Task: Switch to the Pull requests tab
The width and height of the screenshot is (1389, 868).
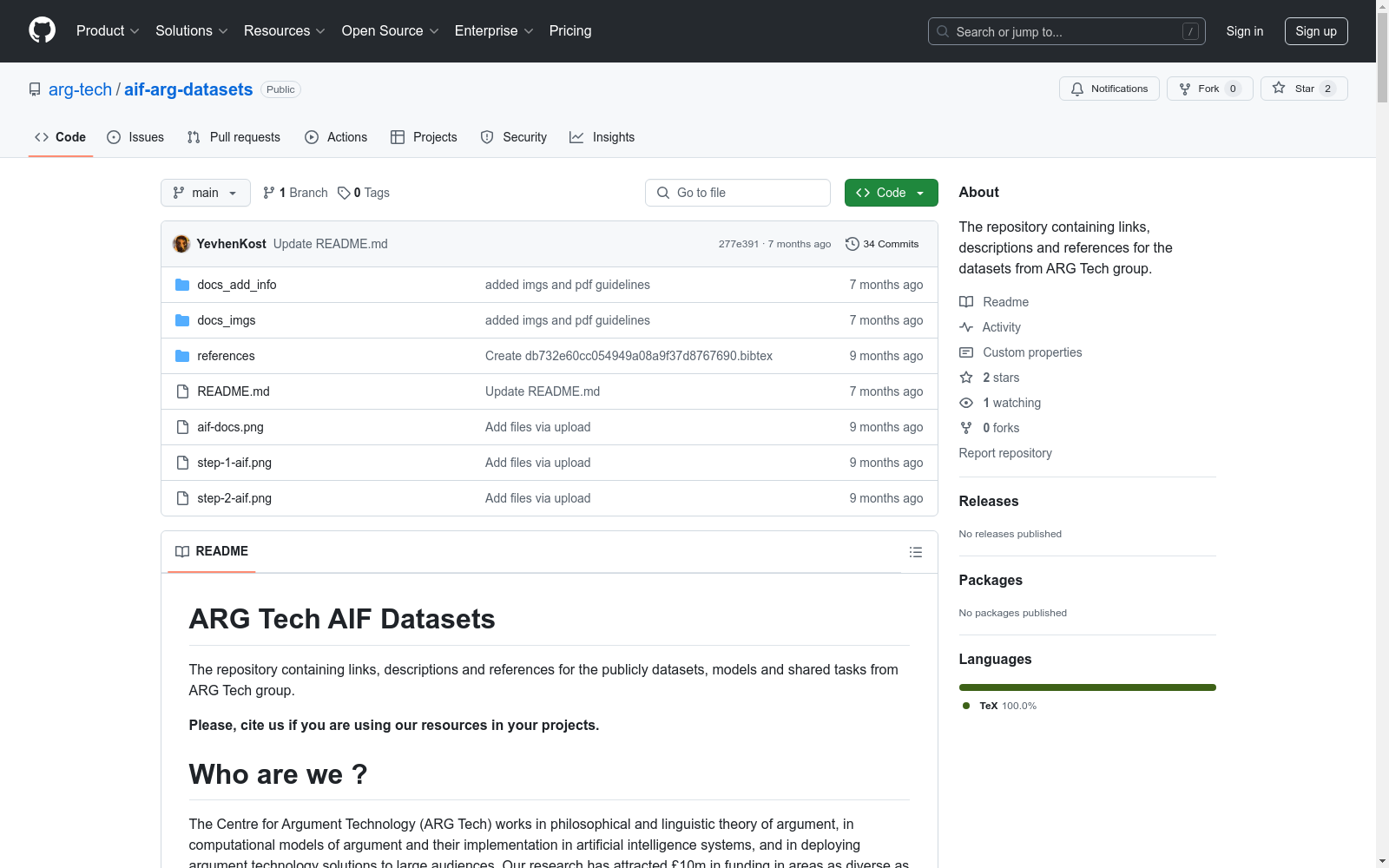Action: pos(234,137)
